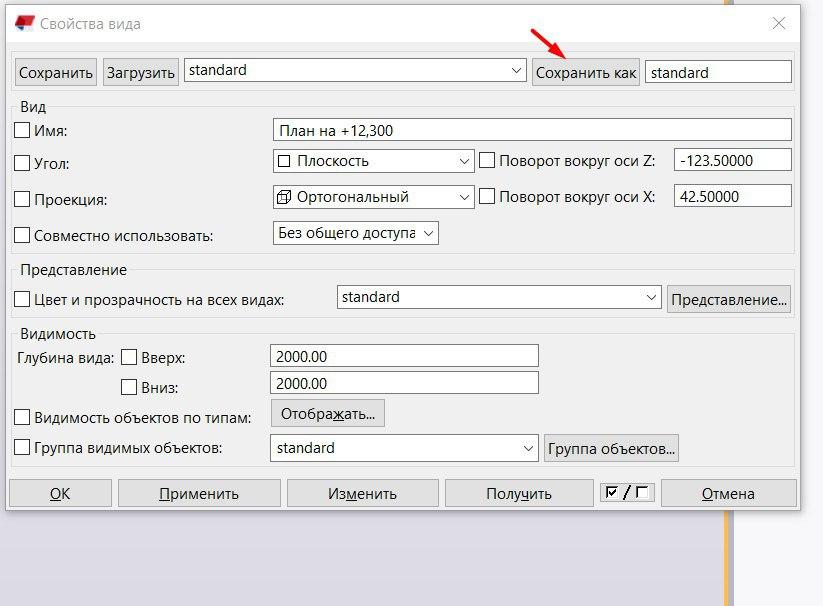This screenshot has height=606, width=823.
Task: Click the check/uncheck all toggle button
Action: point(627,492)
